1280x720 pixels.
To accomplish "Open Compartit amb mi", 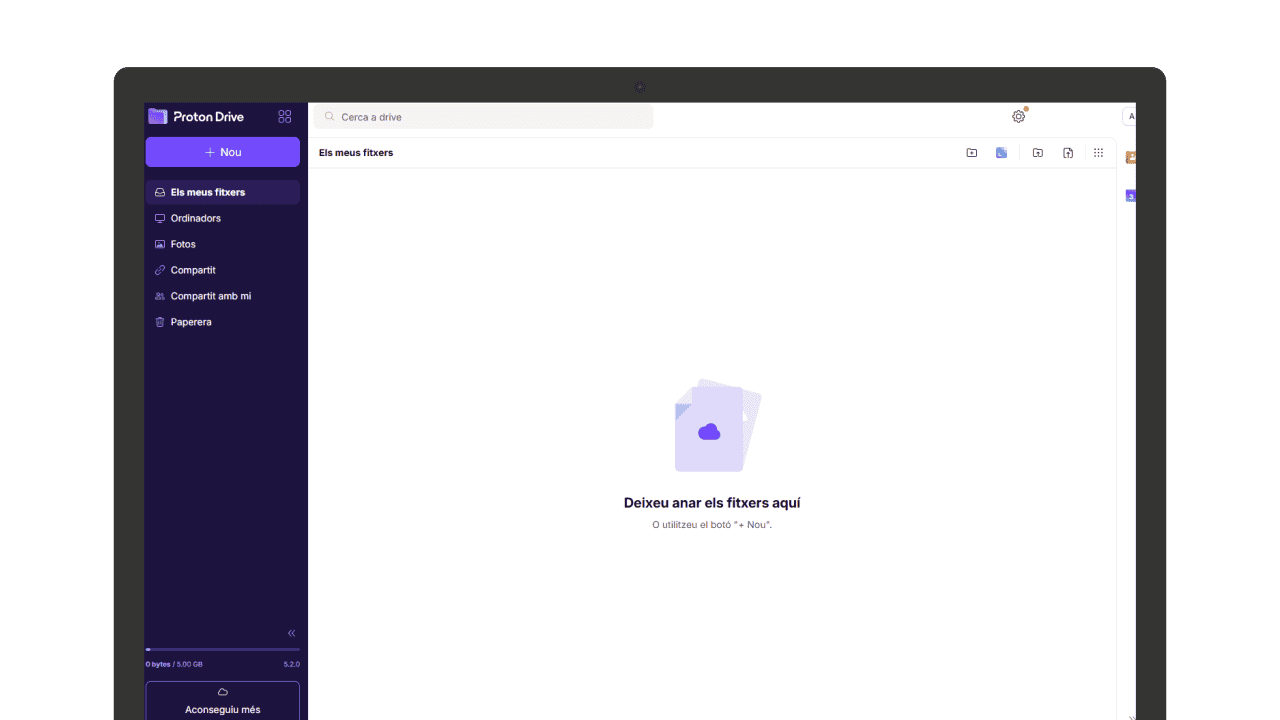I will (211, 296).
